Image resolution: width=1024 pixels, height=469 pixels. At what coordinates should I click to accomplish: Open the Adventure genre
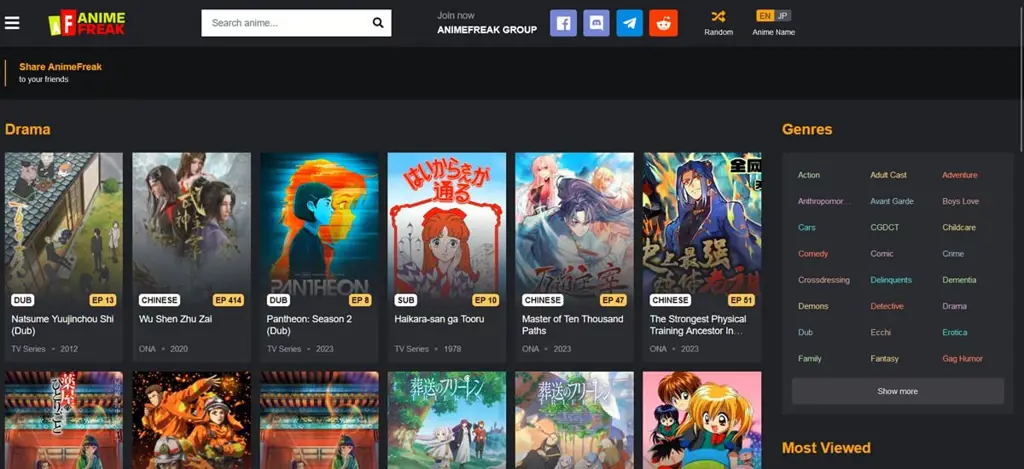click(x=959, y=175)
